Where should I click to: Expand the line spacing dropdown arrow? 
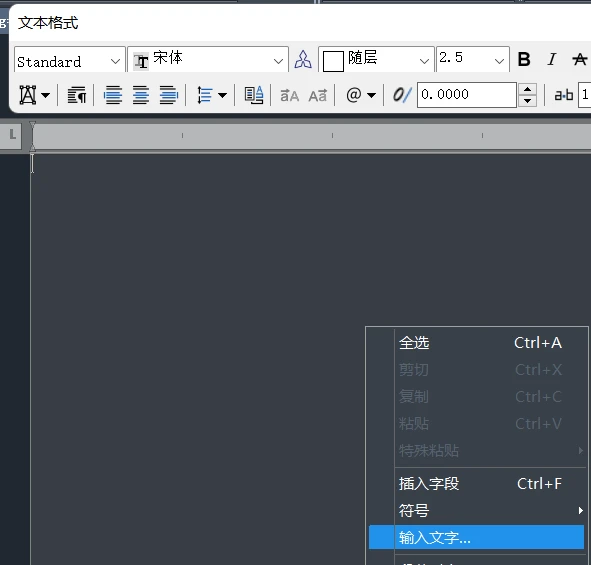pyautogui.click(x=222, y=95)
